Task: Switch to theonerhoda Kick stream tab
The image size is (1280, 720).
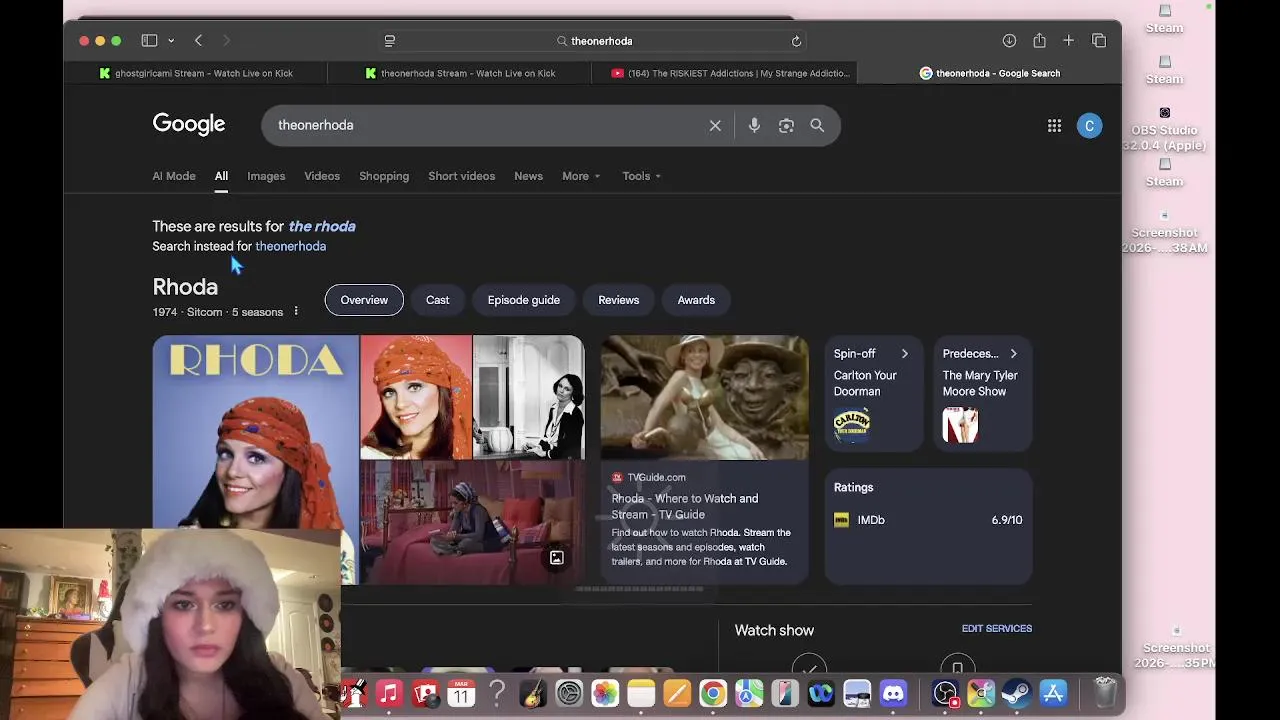Action: pos(460,73)
